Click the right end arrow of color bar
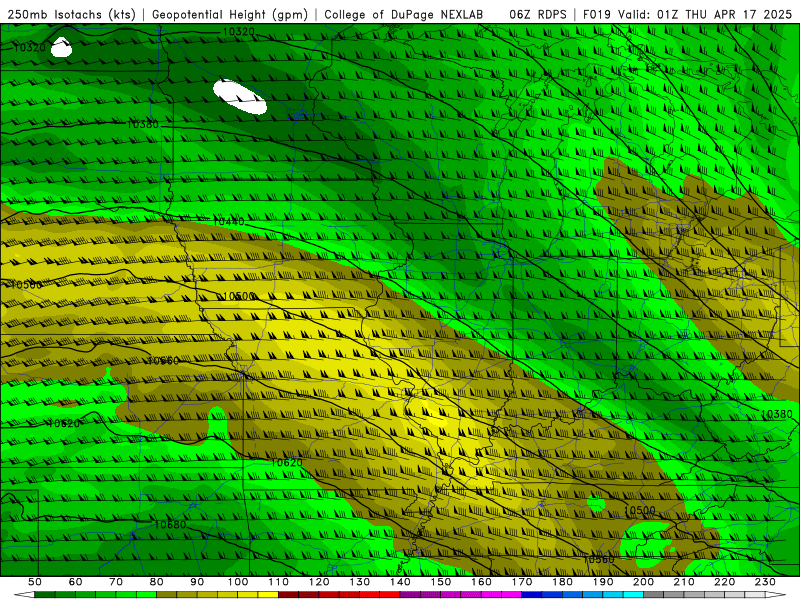The width and height of the screenshot is (800, 600). (776, 595)
